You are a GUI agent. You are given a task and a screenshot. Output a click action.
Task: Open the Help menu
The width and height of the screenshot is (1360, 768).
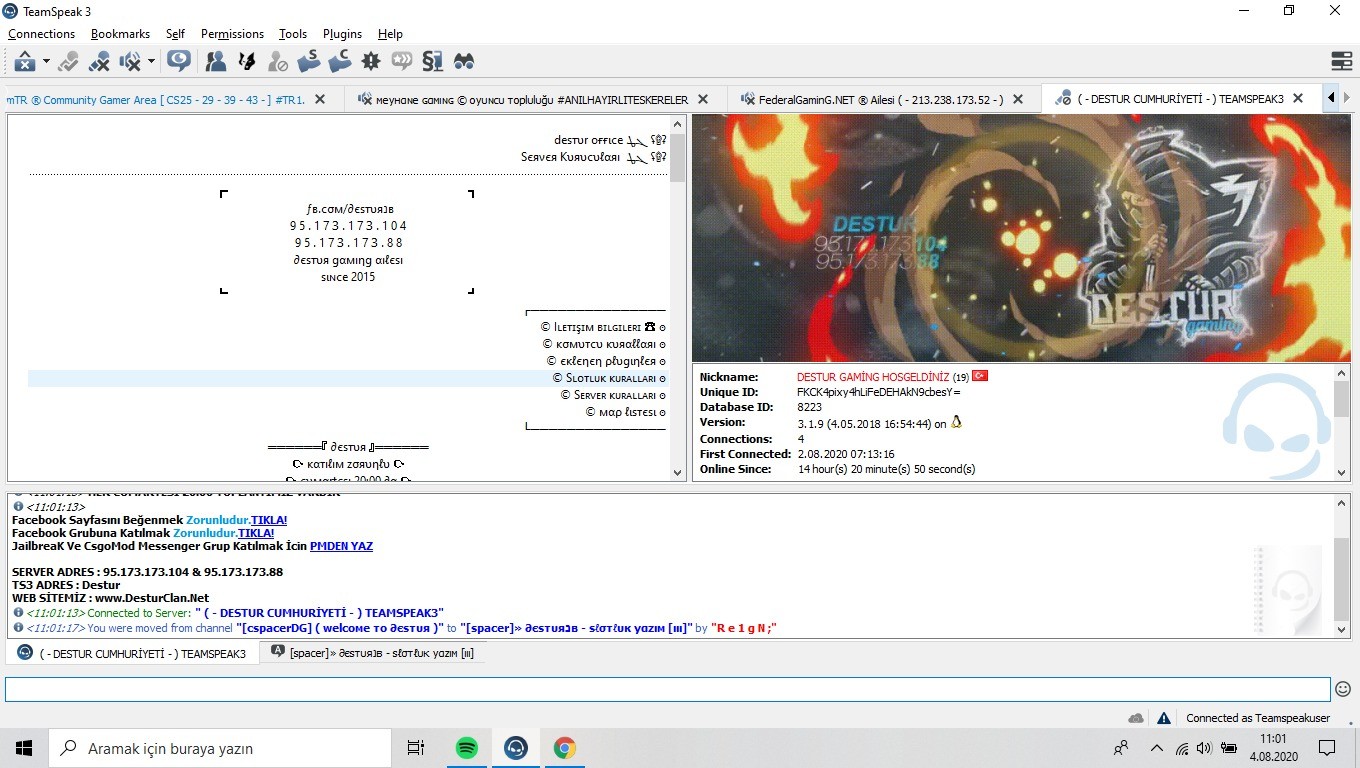(390, 34)
